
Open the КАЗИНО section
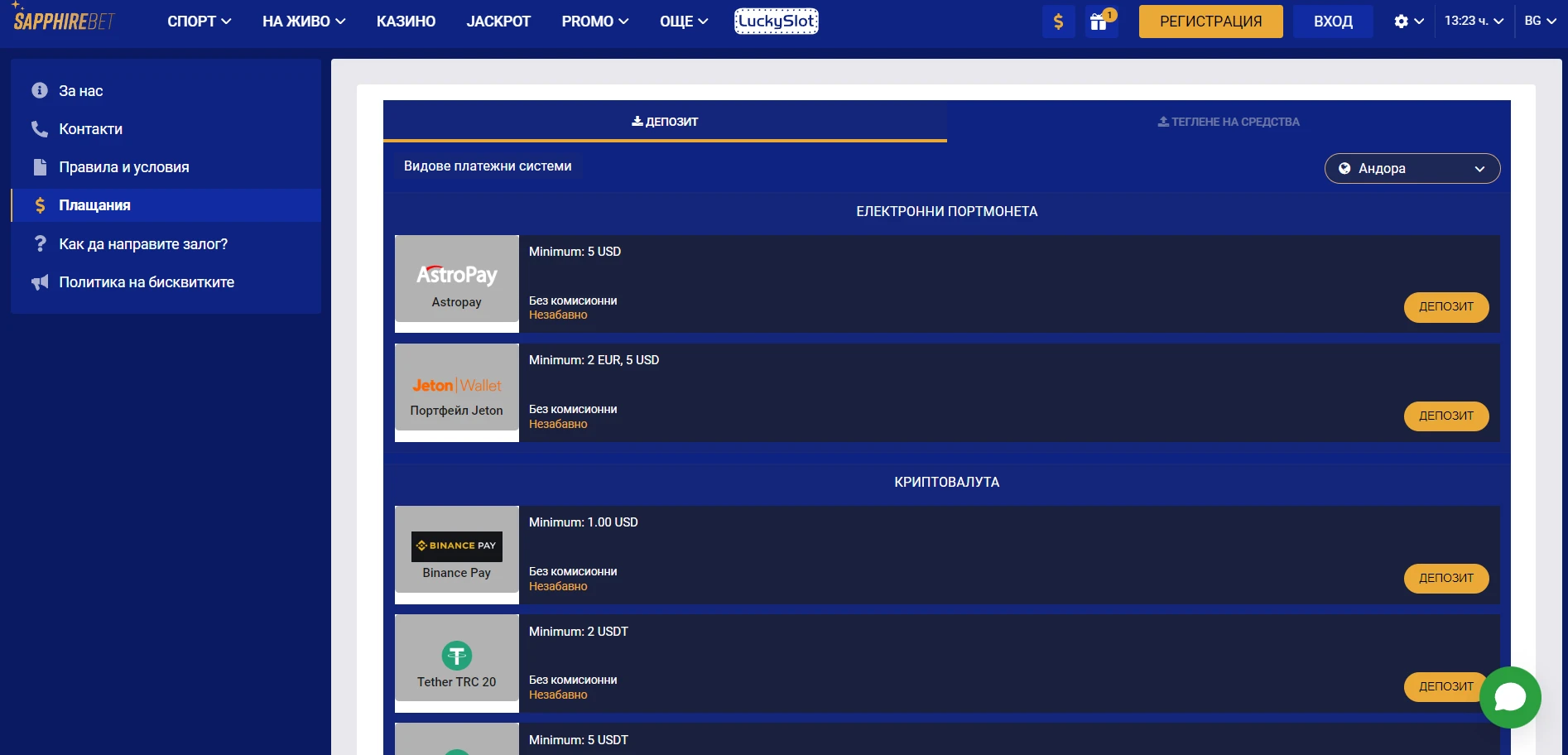pyautogui.click(x=406, y=22)
